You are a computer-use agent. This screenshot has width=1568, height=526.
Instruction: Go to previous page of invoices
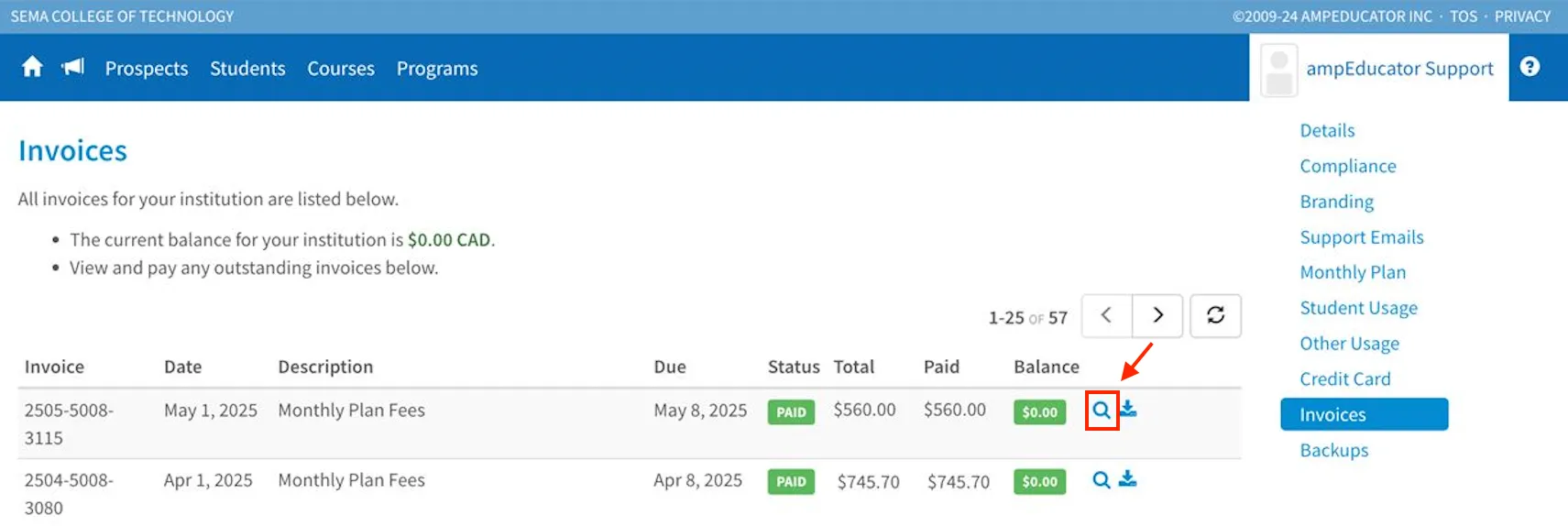(x=1107, y=315)
